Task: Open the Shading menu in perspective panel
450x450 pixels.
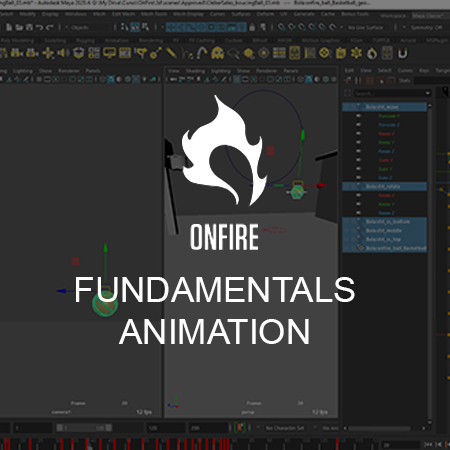Action: pyautogui.click(x=195, y=71)
